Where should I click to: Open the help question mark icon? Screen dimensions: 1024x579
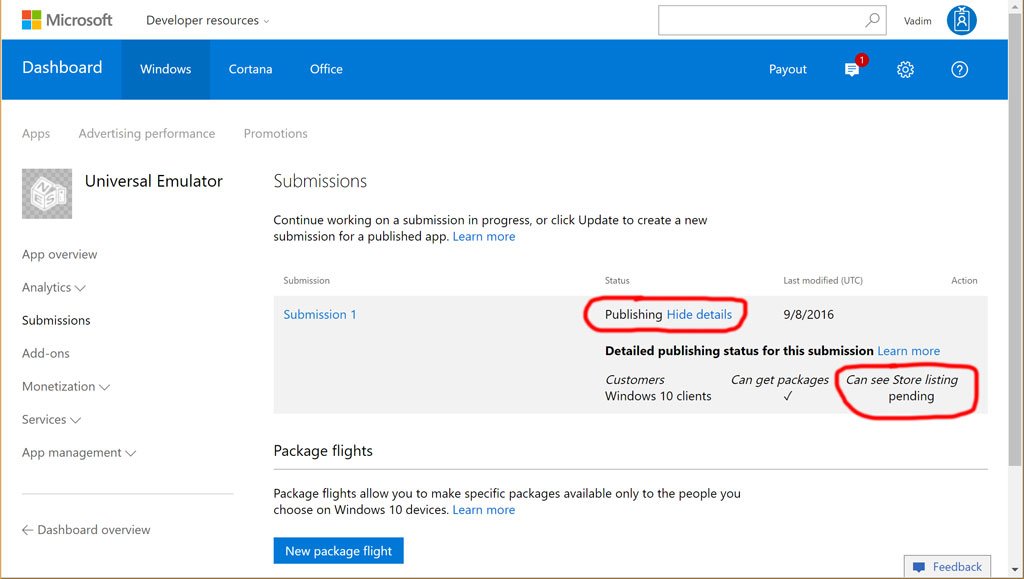tap(959, 69)
